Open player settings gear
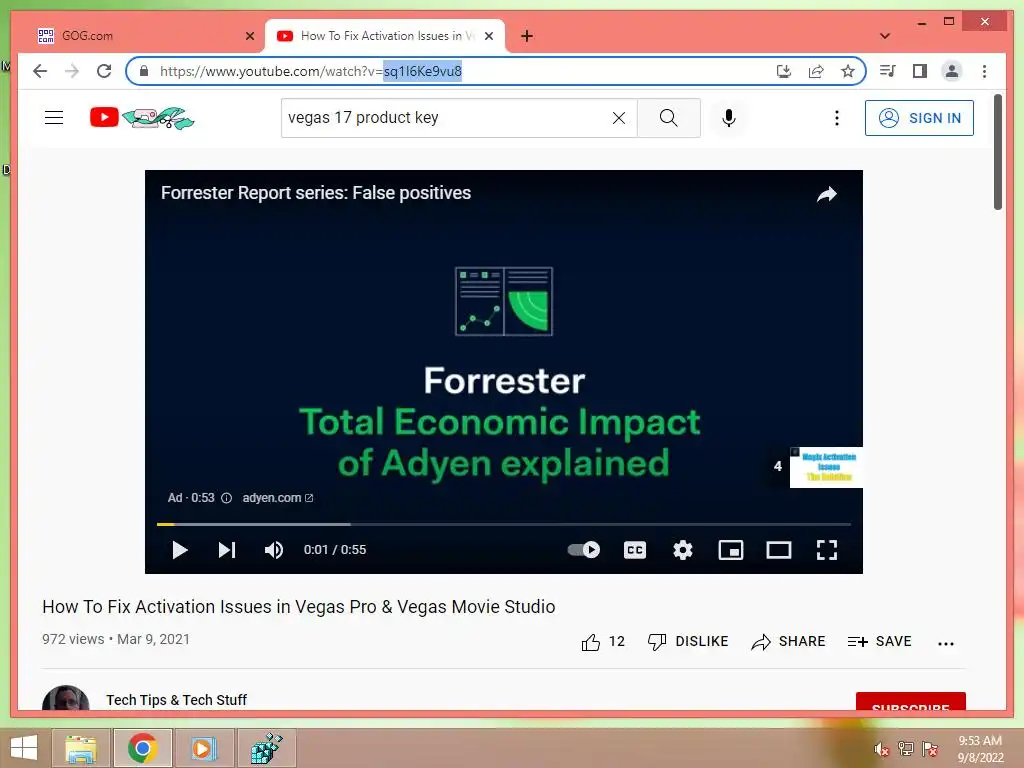1024x768 pixels. point(682,550)
